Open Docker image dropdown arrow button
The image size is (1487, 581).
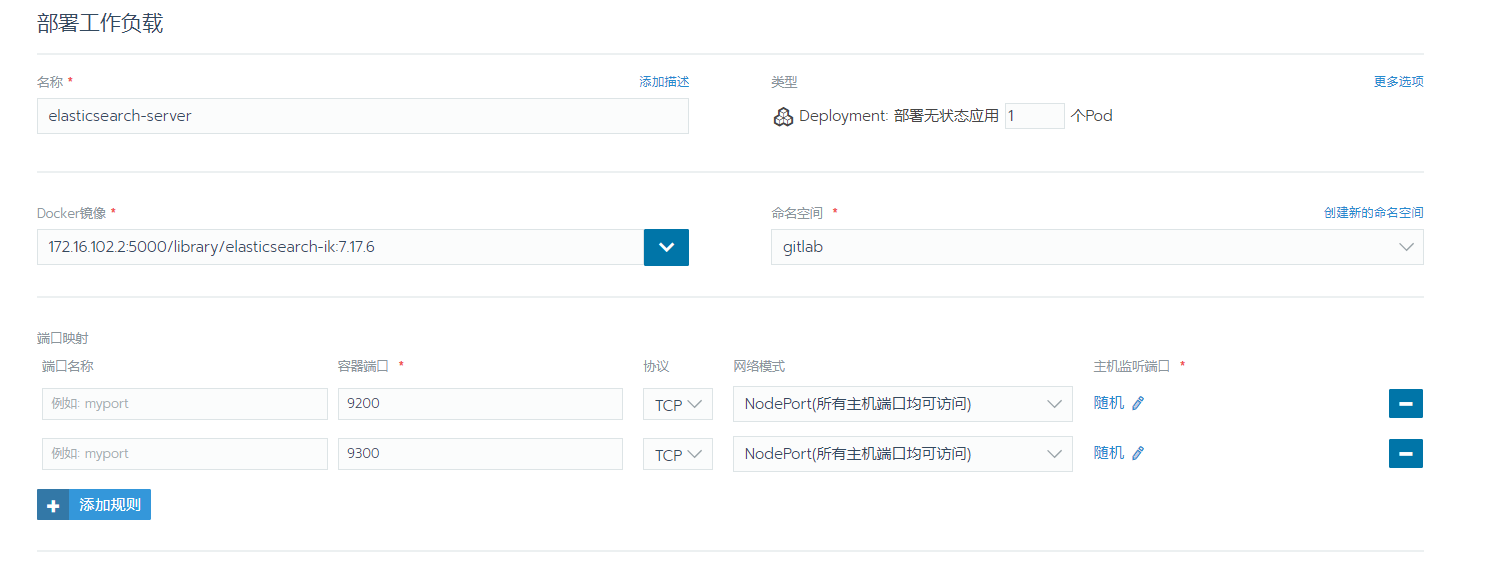[x=666, y=247]
